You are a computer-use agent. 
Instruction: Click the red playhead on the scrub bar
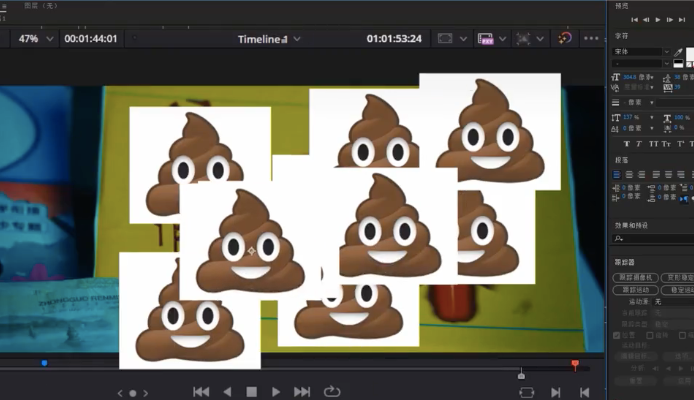tap(575, 365)
